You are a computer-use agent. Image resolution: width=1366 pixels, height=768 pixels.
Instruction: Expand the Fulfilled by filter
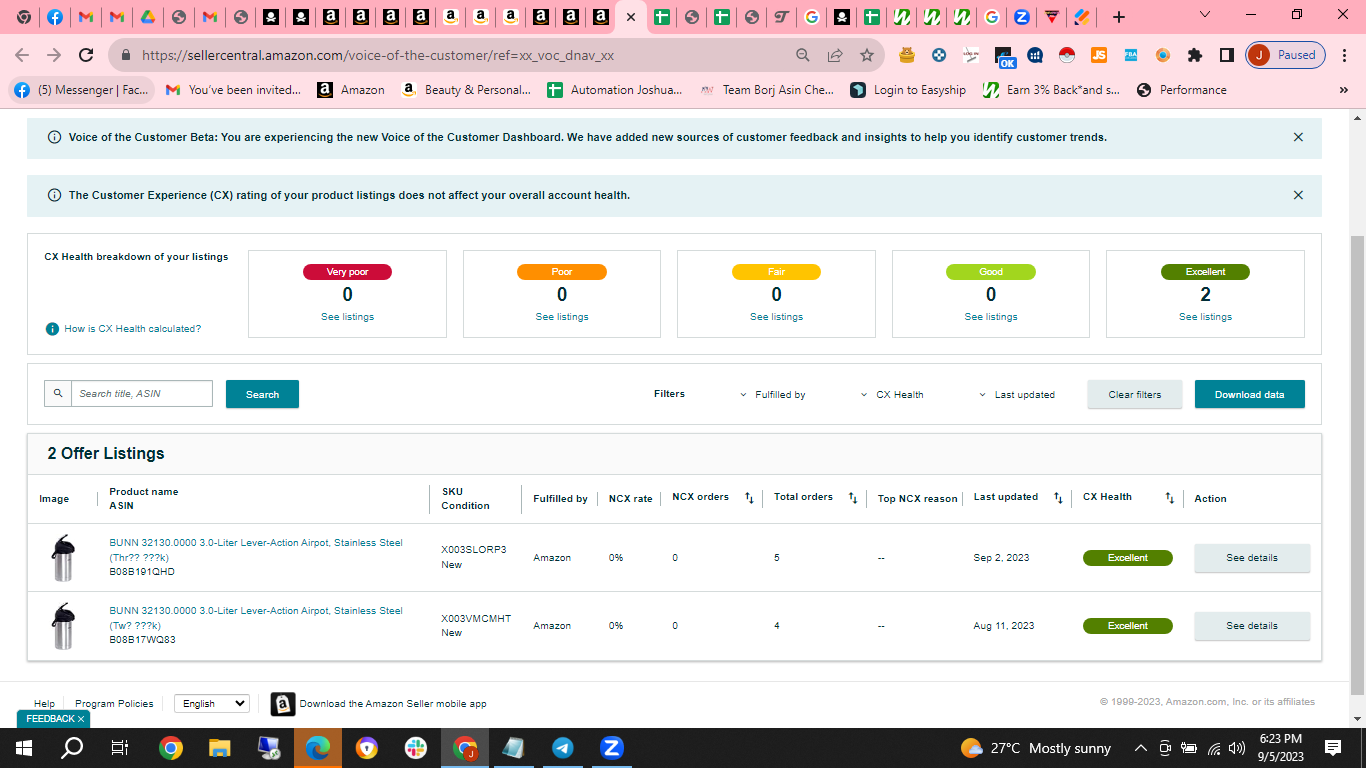pos(773,395)
